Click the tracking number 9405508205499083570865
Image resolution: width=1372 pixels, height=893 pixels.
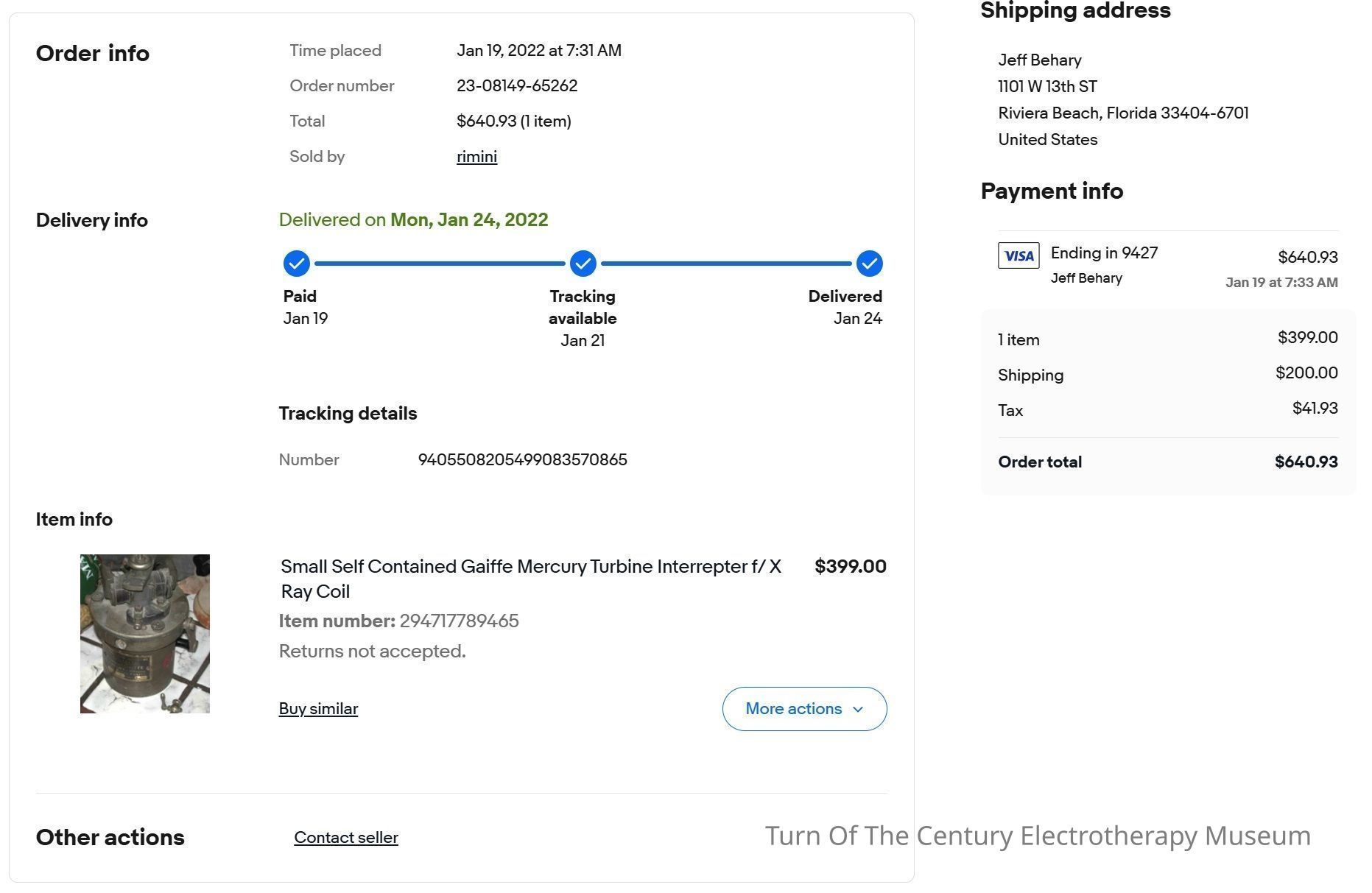(x=522, y=460)
